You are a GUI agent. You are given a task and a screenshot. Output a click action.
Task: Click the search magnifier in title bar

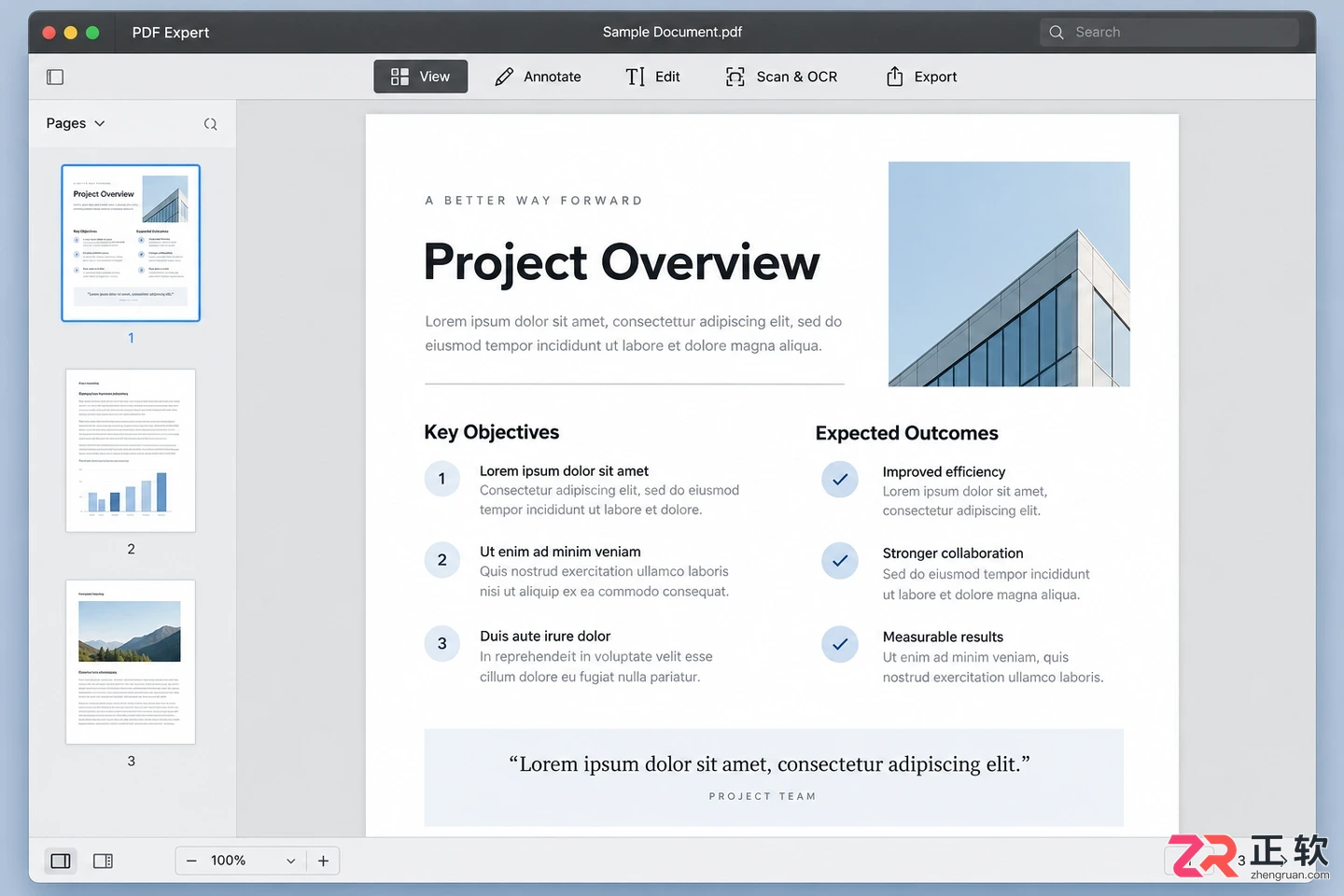1057,32
